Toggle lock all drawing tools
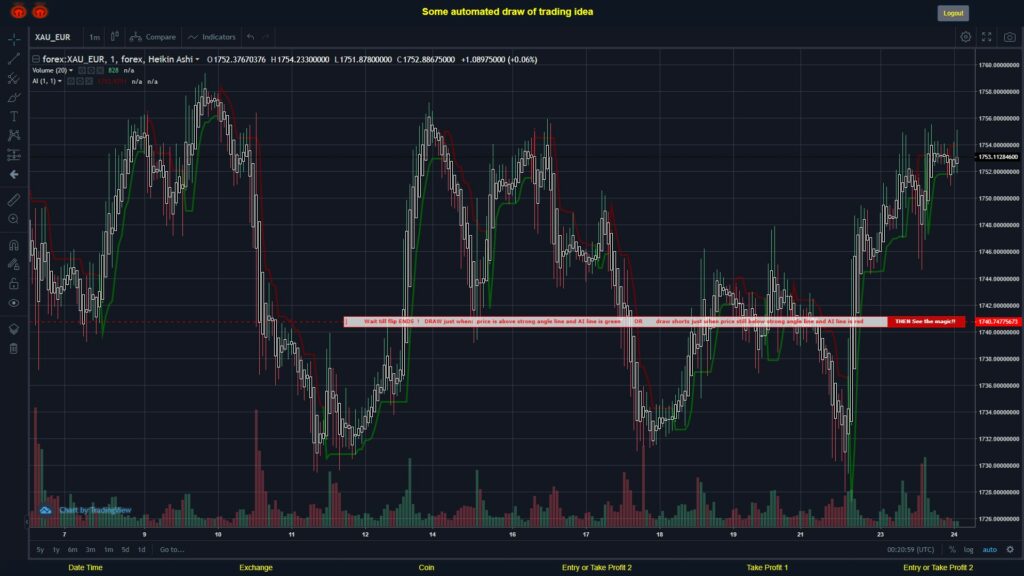This screenshot has width=1024, height=576. (14, 283)
